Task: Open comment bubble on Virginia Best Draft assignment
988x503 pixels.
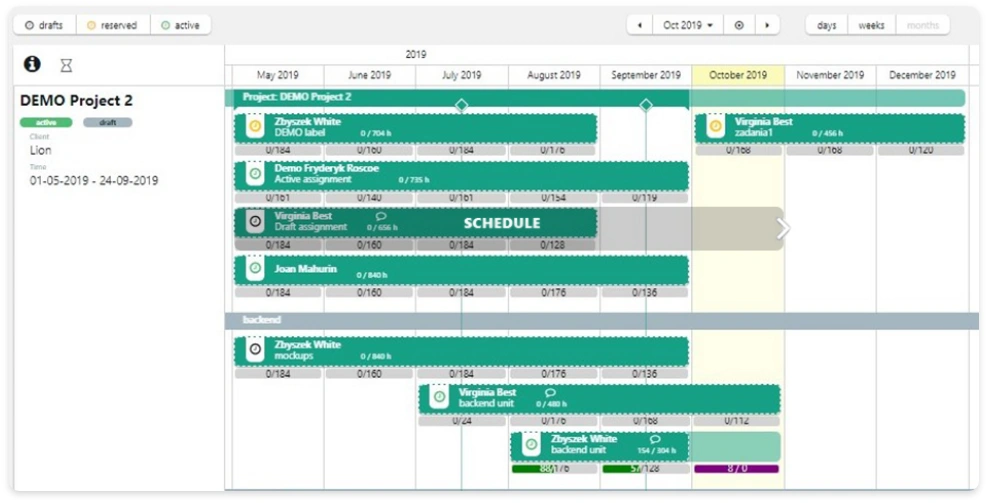Action: pyautogui.click(x=381, y=216)
